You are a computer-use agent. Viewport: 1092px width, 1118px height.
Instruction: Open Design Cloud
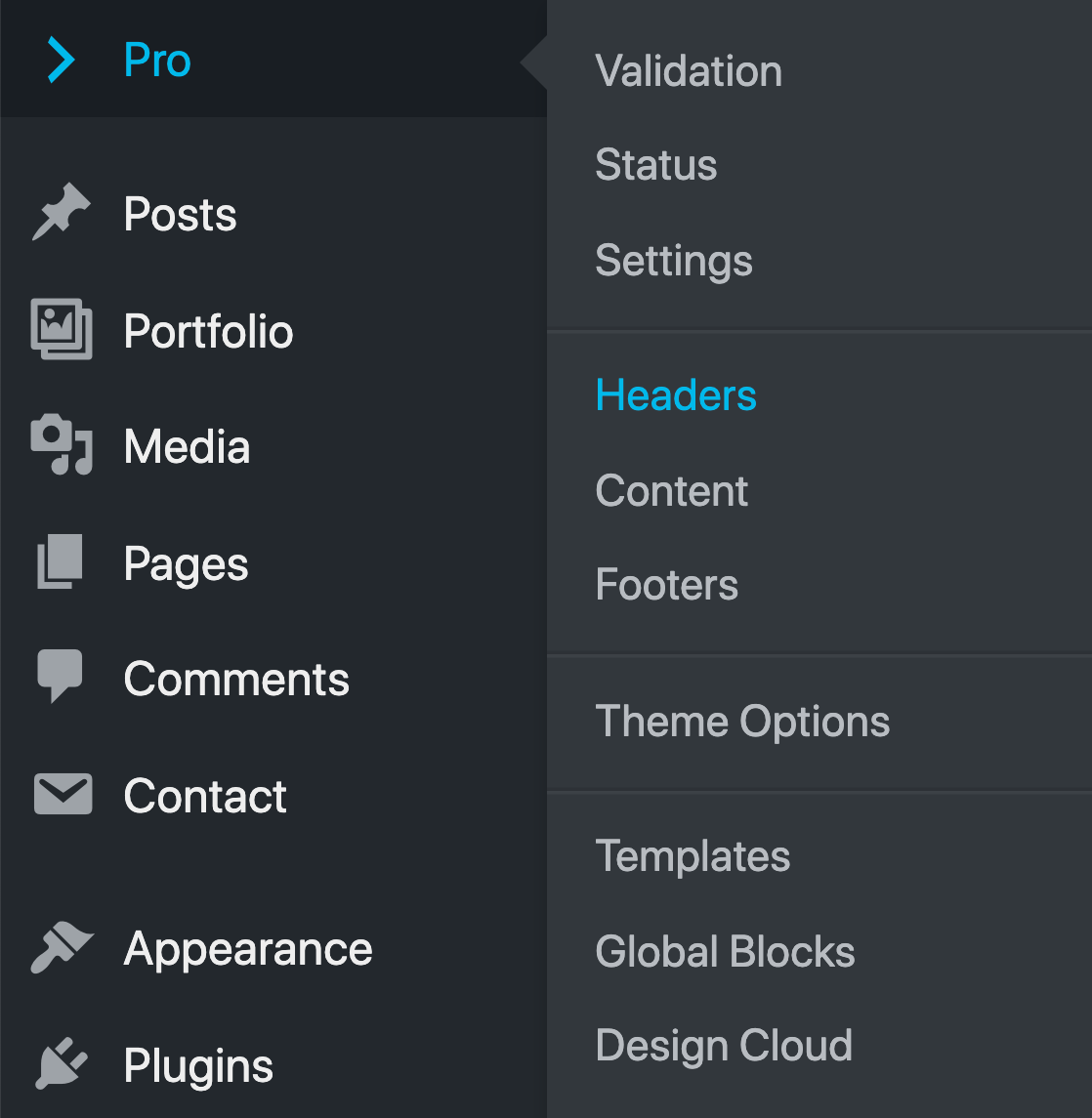[724, 1046]
